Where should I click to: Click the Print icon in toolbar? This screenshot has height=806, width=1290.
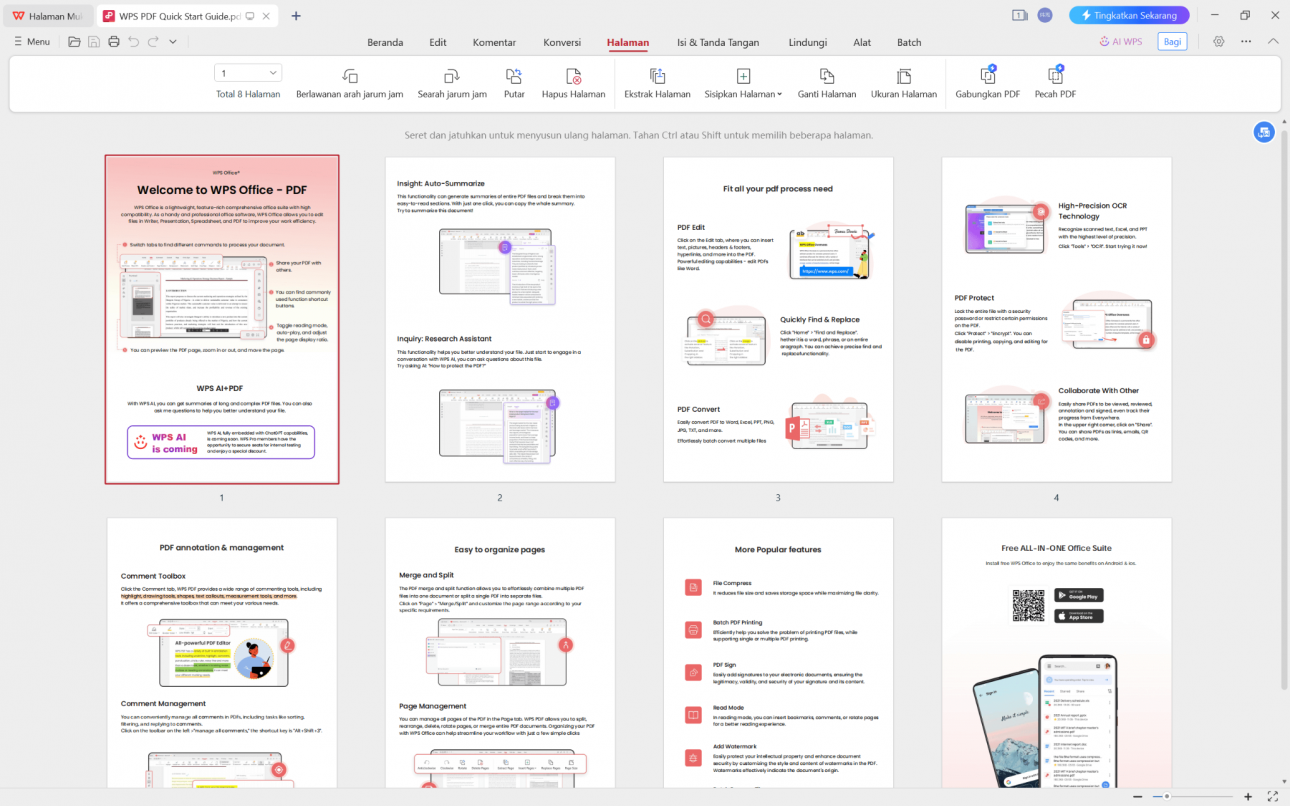point(113,42)
